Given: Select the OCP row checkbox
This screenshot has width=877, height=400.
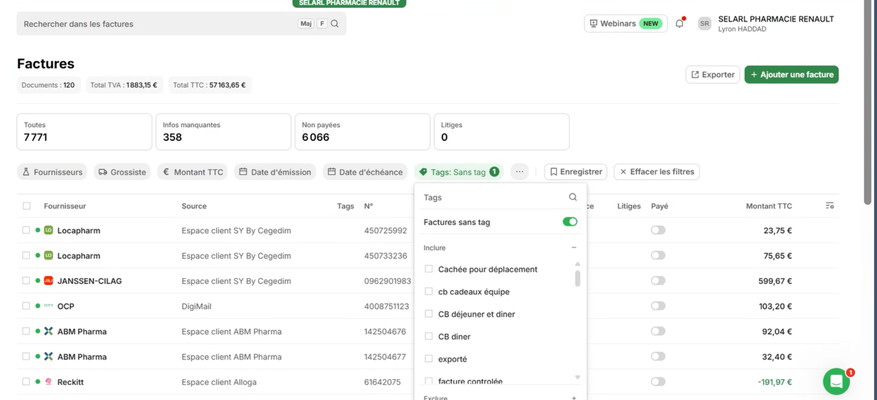Looking at the screenshot, I should pos(26,306).
